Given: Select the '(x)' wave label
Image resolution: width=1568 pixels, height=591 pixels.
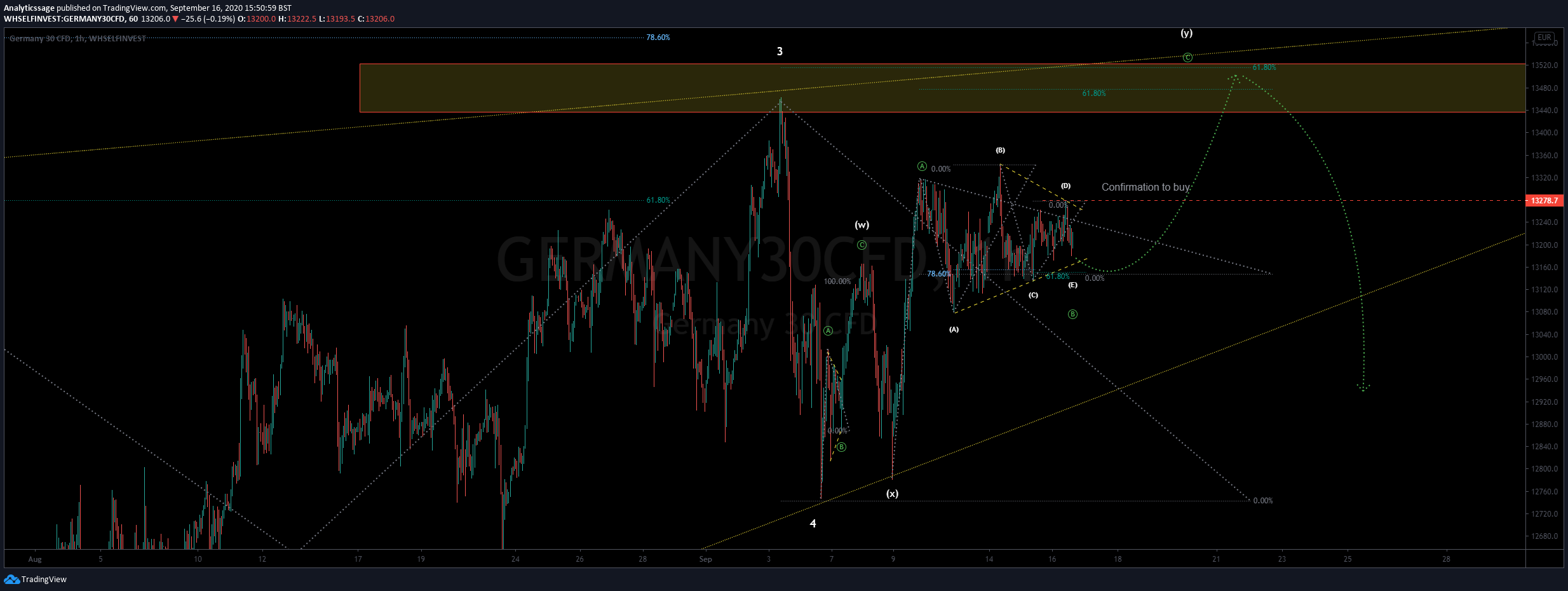Looking at the screenshot, I should pos(892,494).
